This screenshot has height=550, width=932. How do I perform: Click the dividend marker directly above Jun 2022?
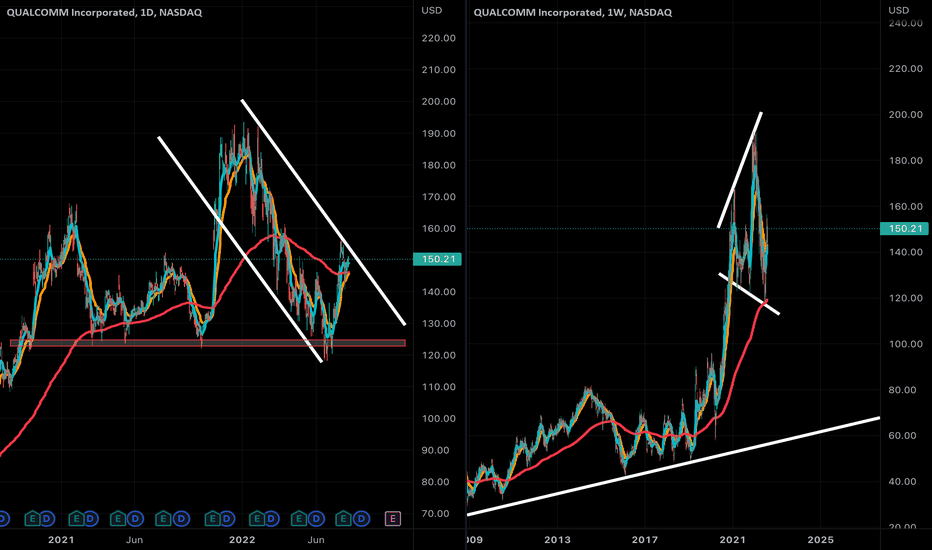[x=316, y=519]
